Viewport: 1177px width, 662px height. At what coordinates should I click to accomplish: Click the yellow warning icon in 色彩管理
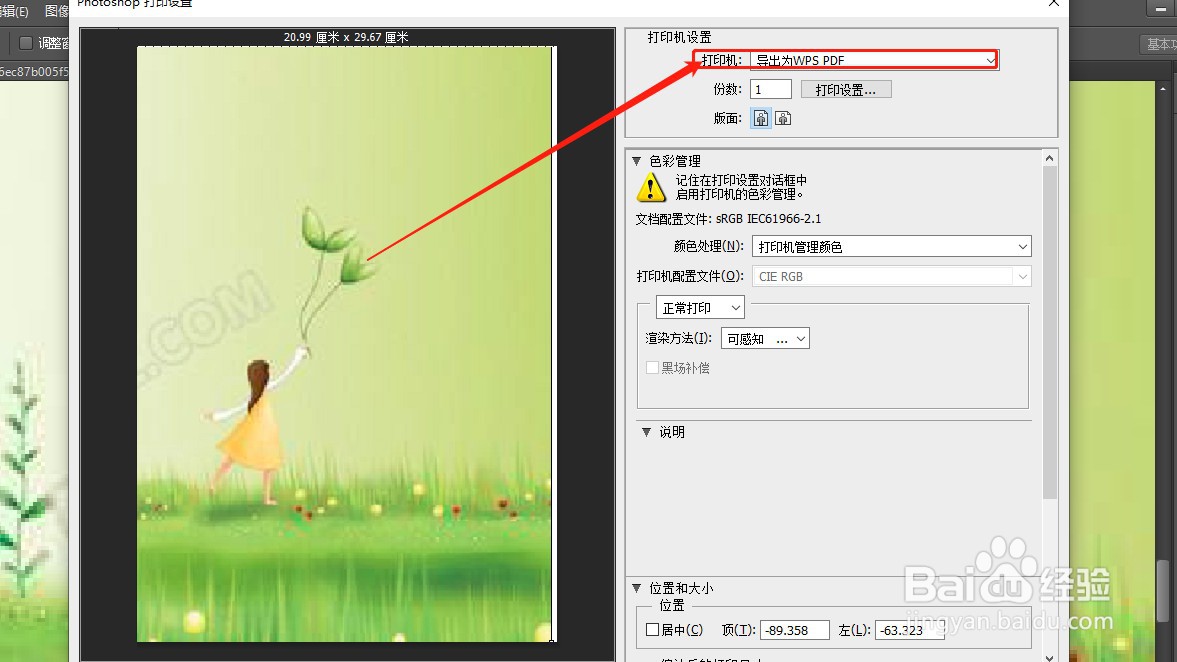[652, 188]
